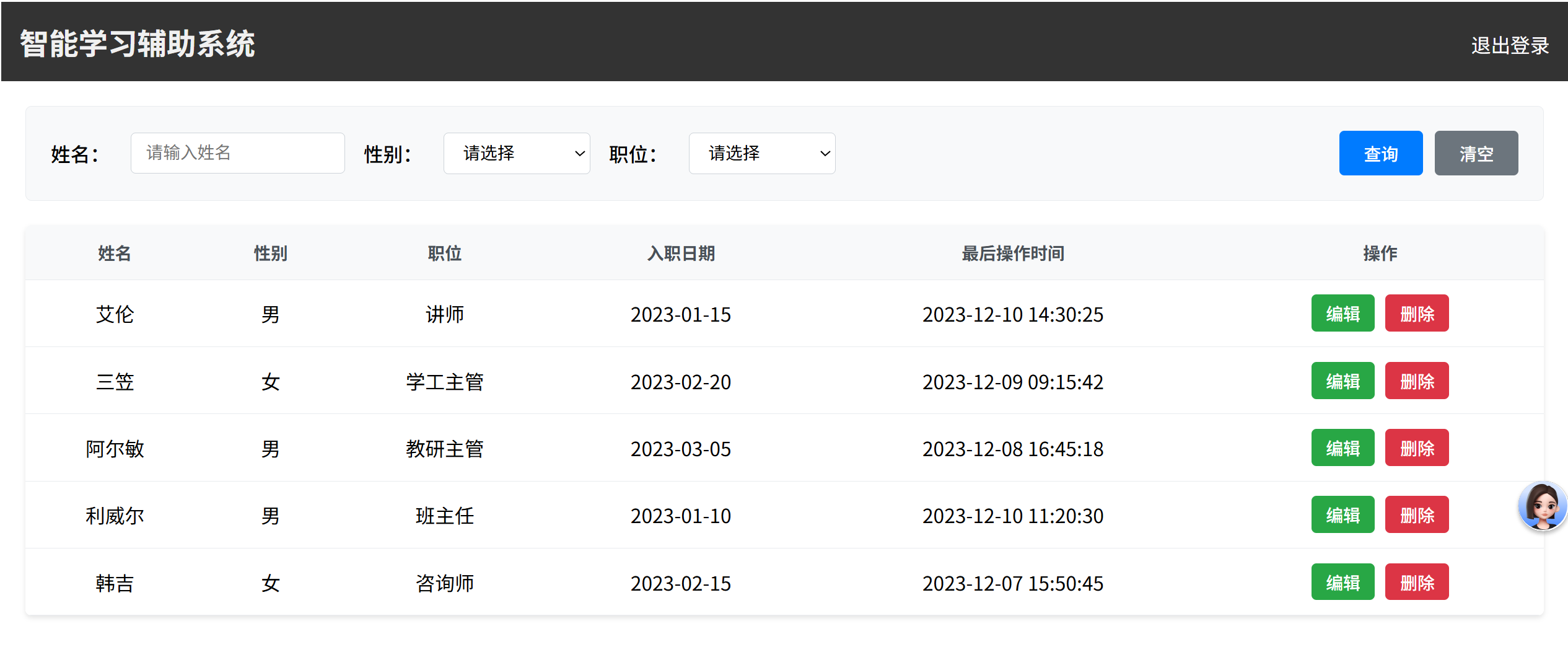Select the name cell 韩吉

pyautogui.click(x=115, y=583)
